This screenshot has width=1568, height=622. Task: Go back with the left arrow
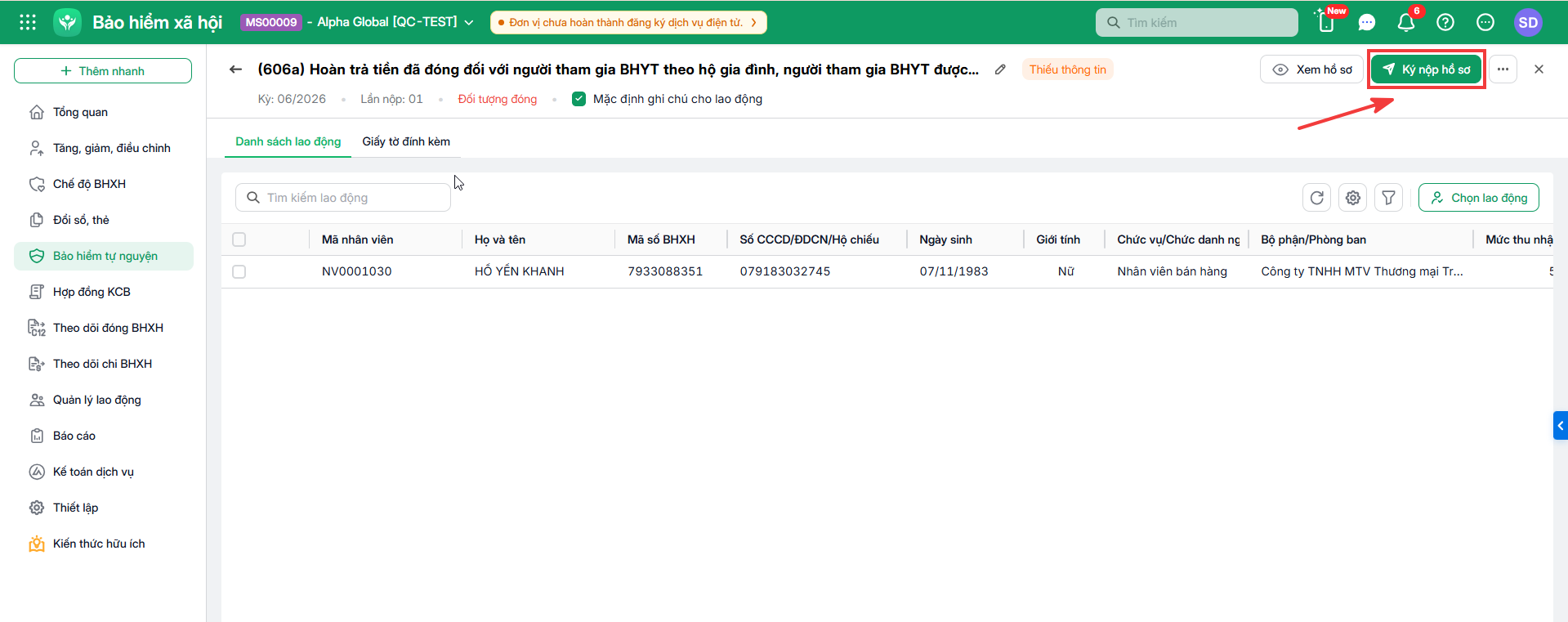coord(236,69)
